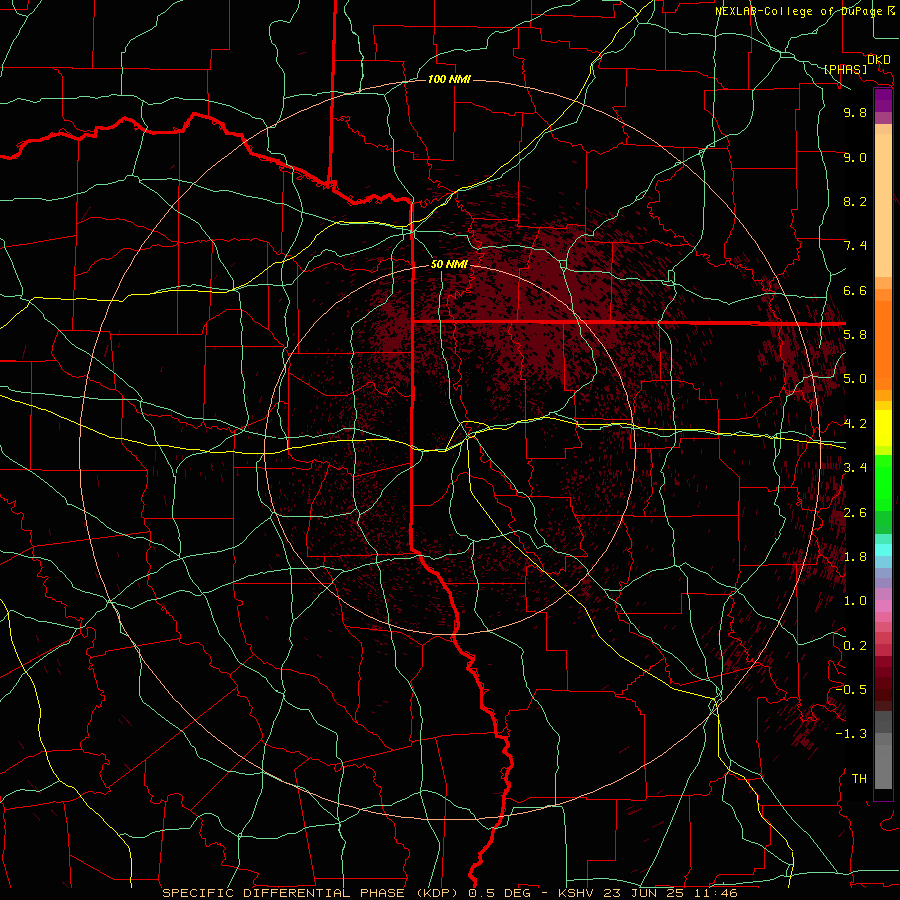Click the 3.4 scale value
Image resolution: width=900 pixels, height=900 pixels.
coord(855,468)
